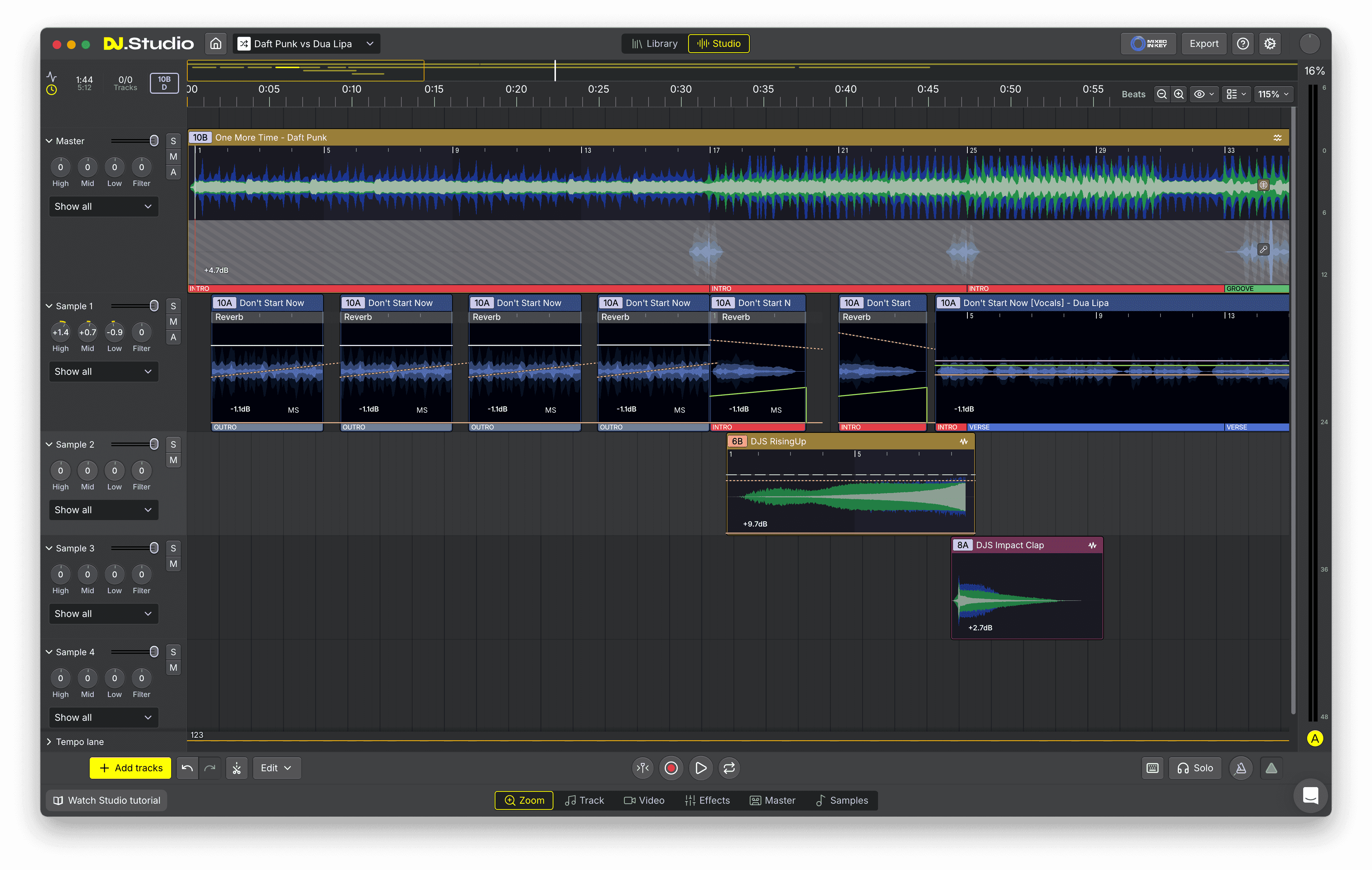Undo the last action

tap(187, 768)
